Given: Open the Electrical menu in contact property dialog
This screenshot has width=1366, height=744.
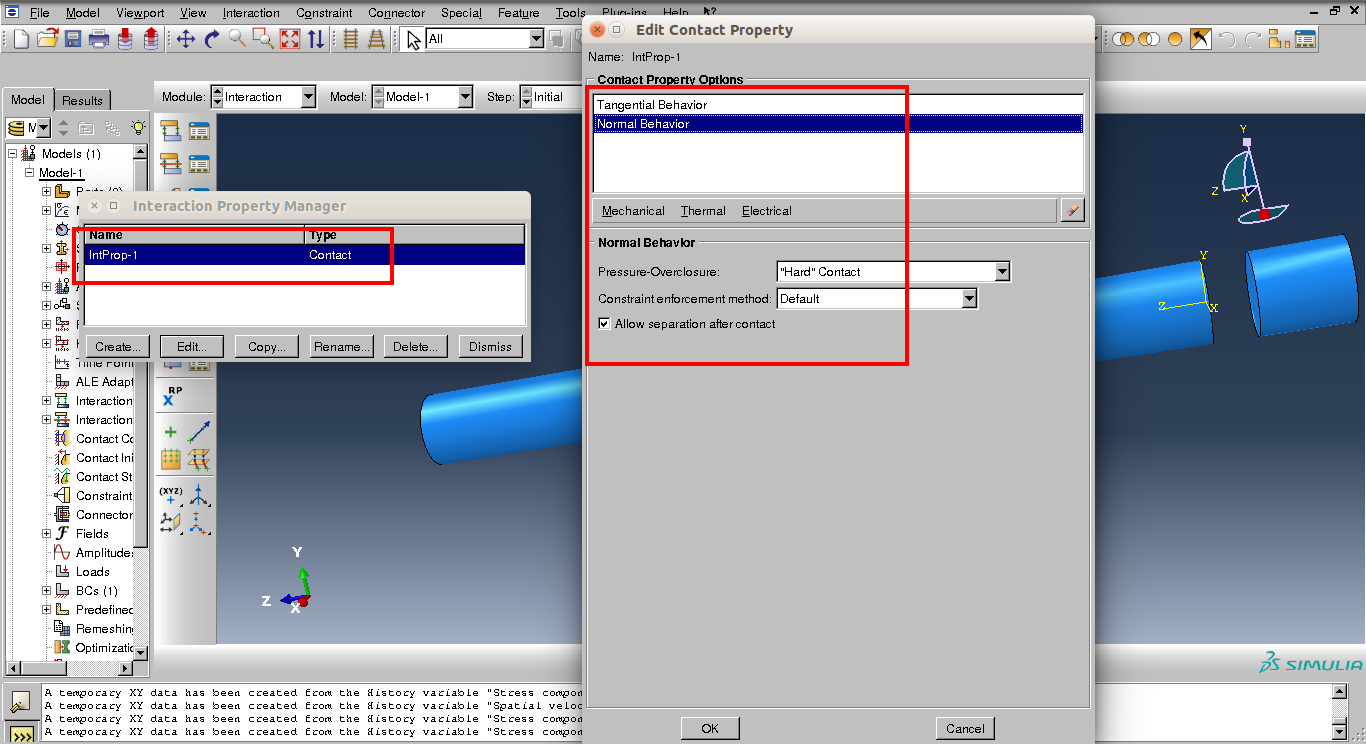Looking at the screenshot, I should (767, 211).
